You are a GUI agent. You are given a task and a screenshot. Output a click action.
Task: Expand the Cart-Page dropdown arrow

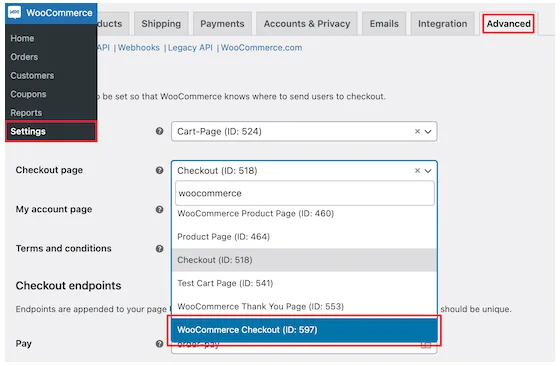pyautogui.click(x=428, y=131)
